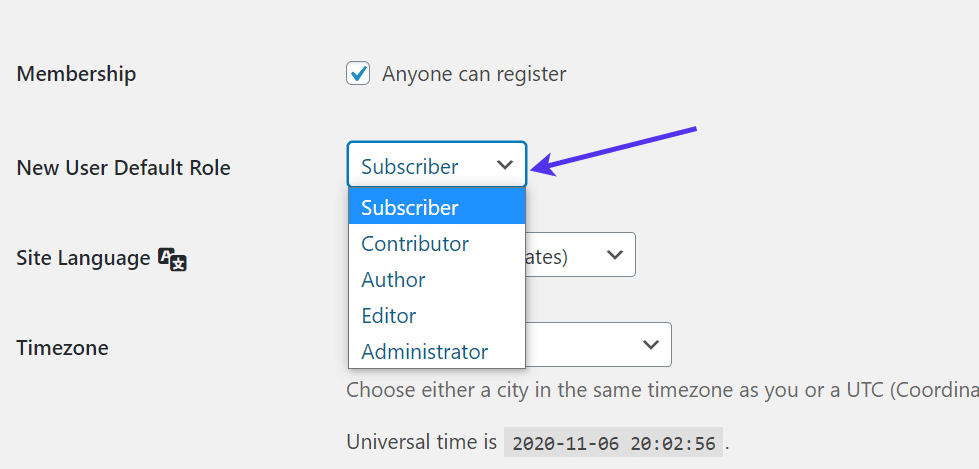The image size is (979, 469).
Task: Expand the Timezone dropdown
Action: coord(598,344)
